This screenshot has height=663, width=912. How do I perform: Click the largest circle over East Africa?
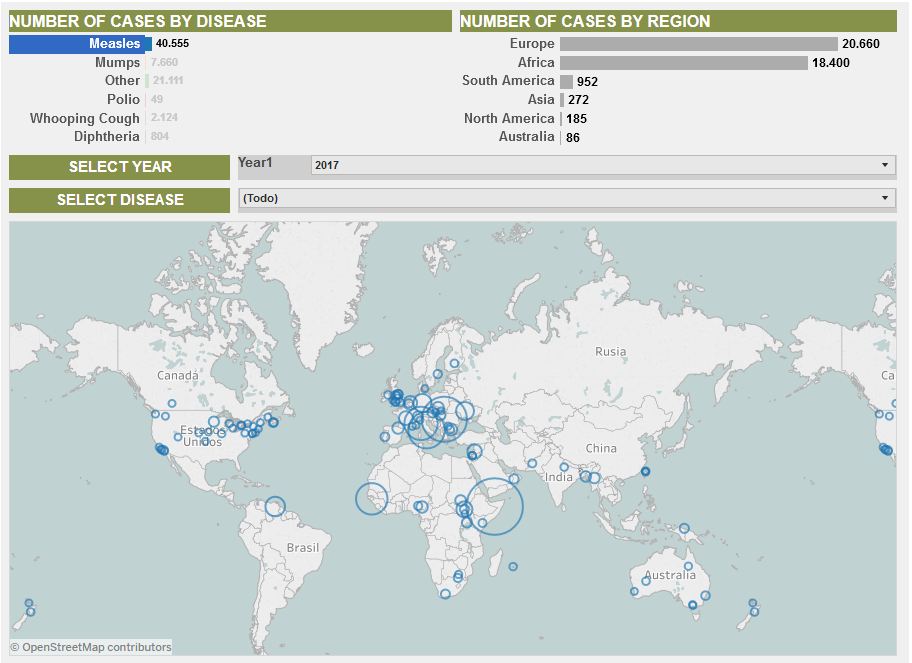point(494,506)
